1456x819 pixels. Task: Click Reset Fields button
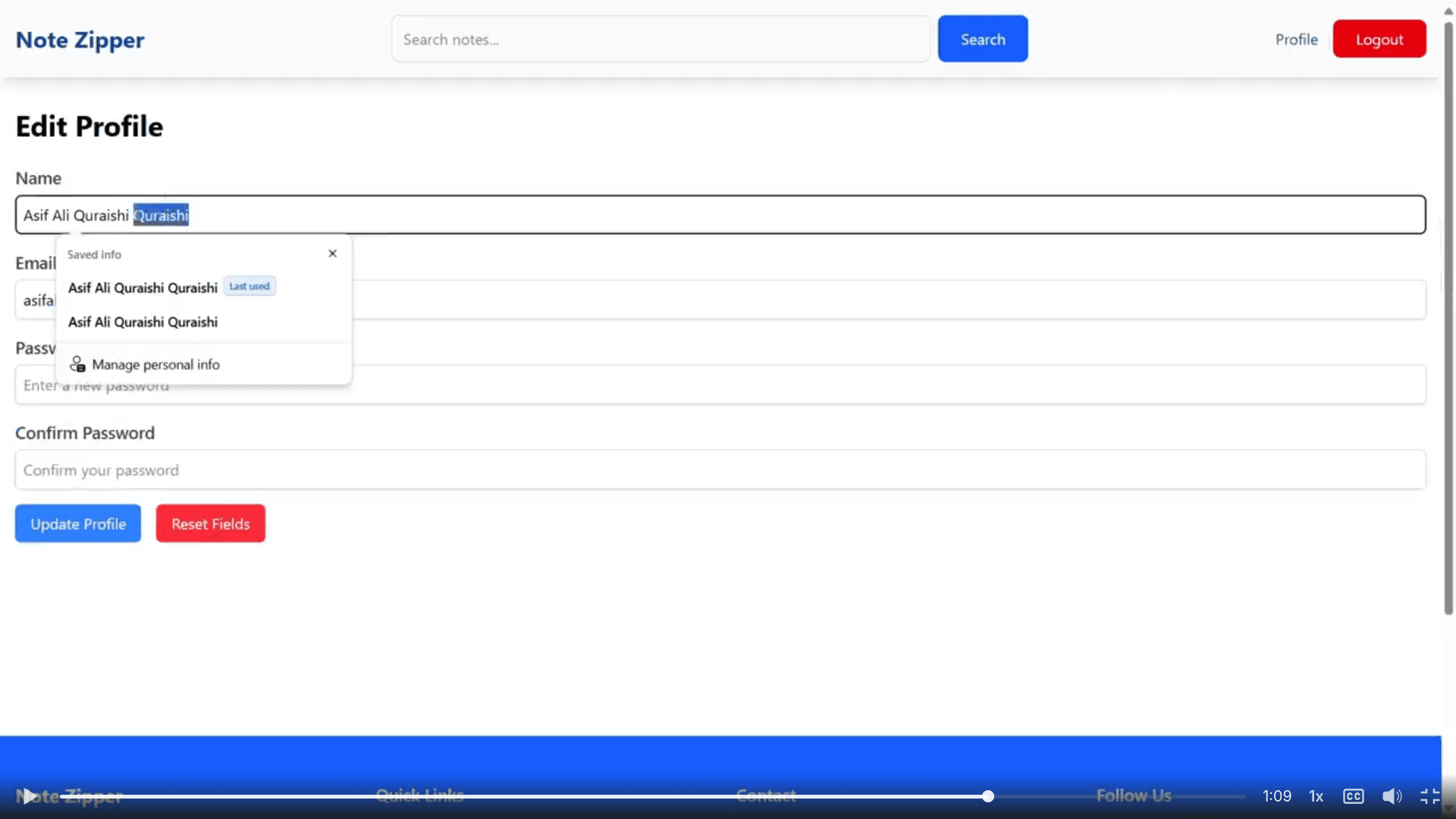pos(211,523)
